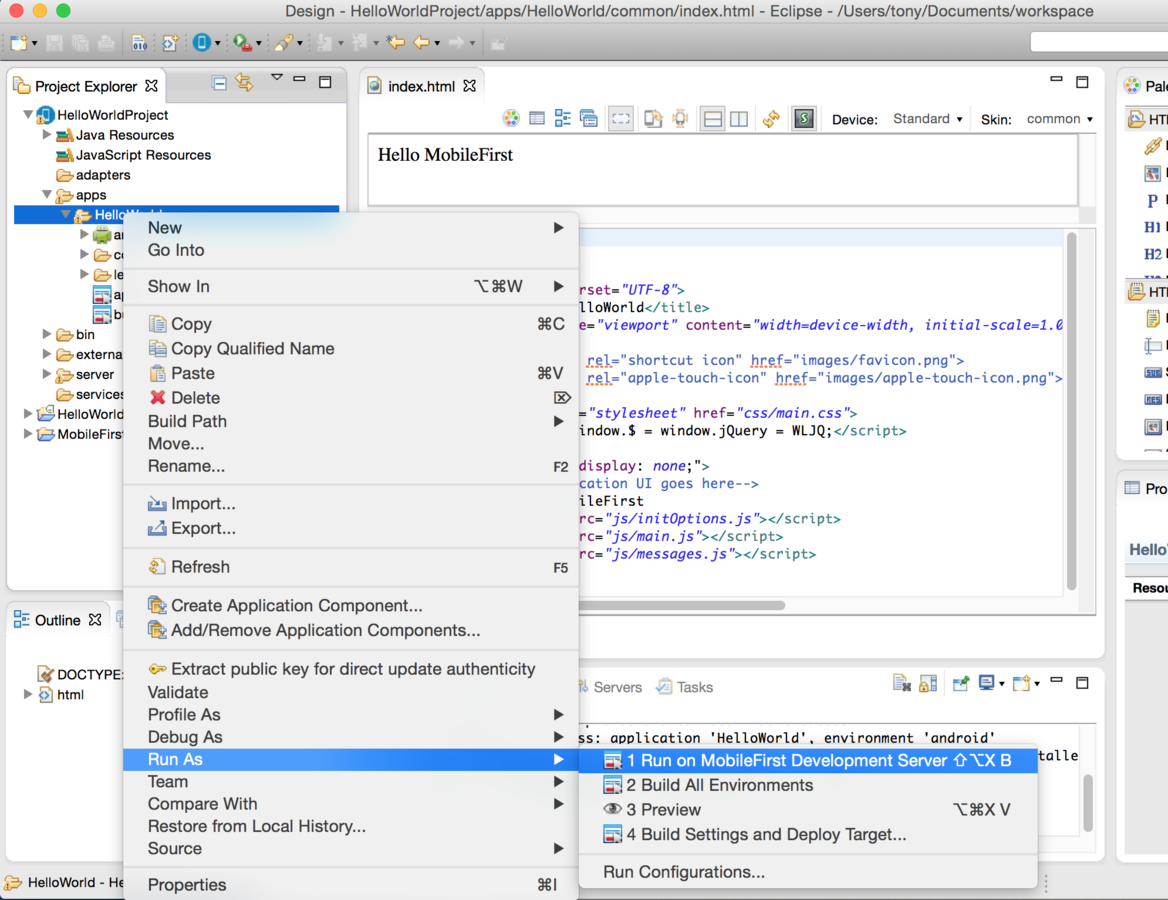Click the color palette icon in editor toolbar
The width and height of the screenshot is (1168, 900).
[x=510, y=118]
